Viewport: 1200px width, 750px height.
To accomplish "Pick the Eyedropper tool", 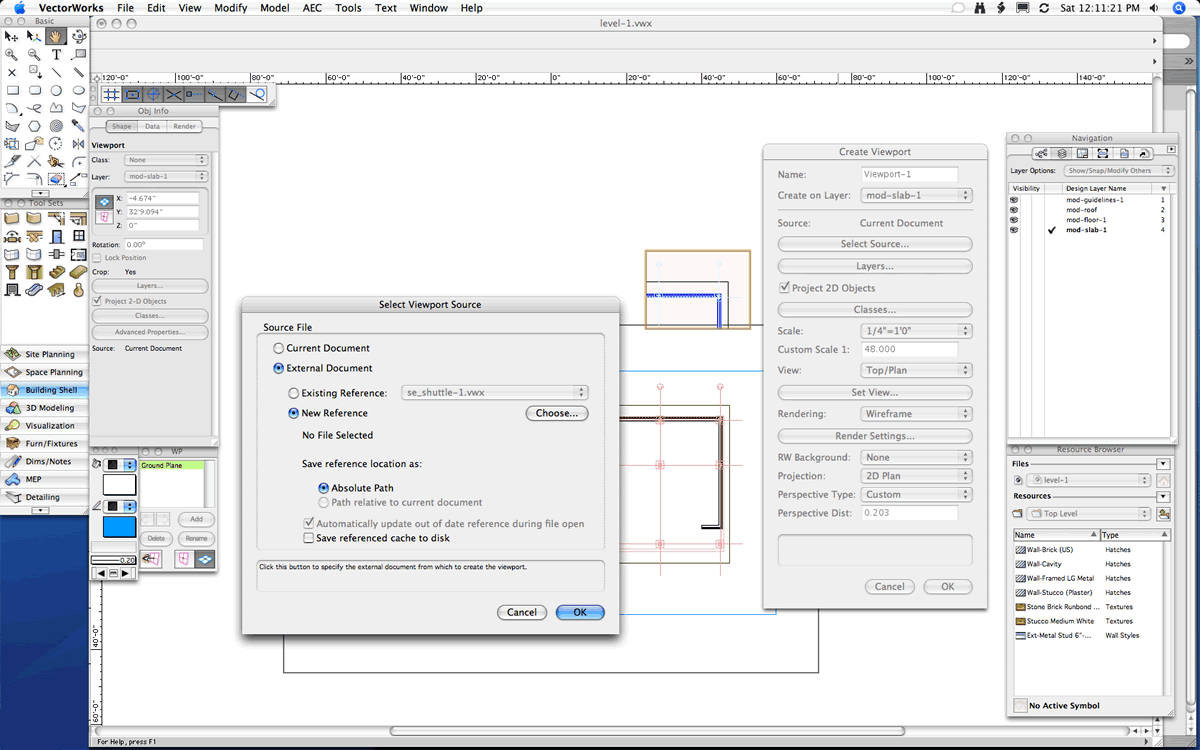I will point(79,125).
